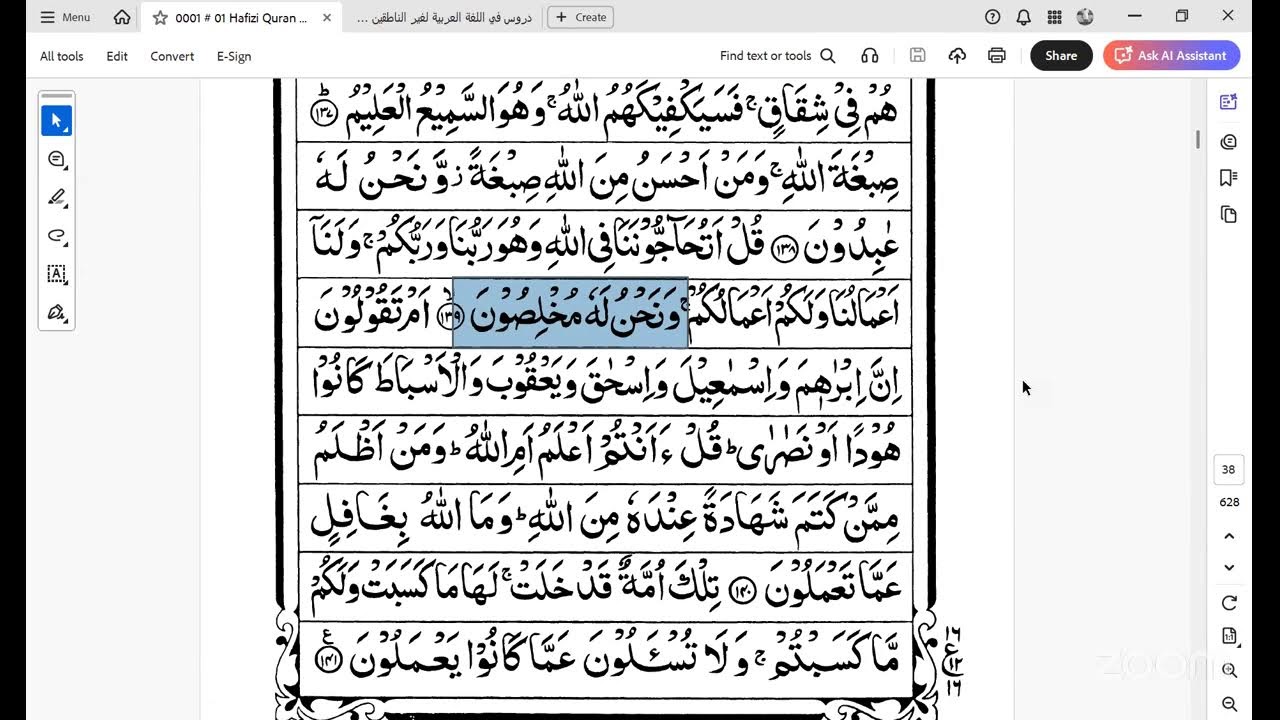Close the Hafizi Quran tab
Screen dimensions: 1280x720
(x=327, y=17)
